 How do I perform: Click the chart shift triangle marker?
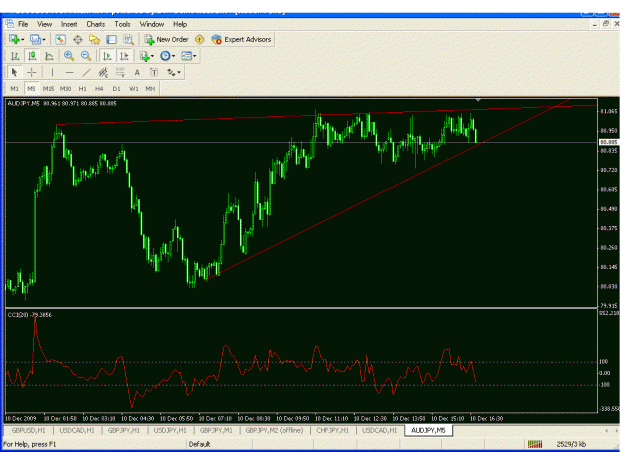click(x=478, y=100)
